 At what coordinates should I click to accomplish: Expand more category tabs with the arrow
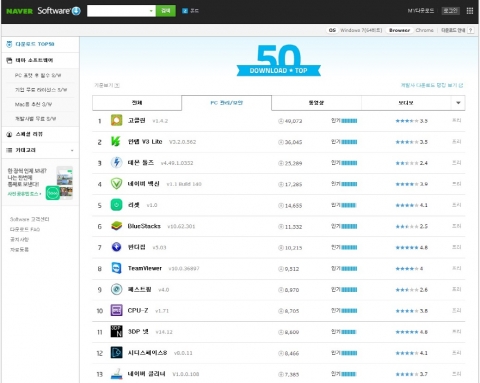[458, 103]
